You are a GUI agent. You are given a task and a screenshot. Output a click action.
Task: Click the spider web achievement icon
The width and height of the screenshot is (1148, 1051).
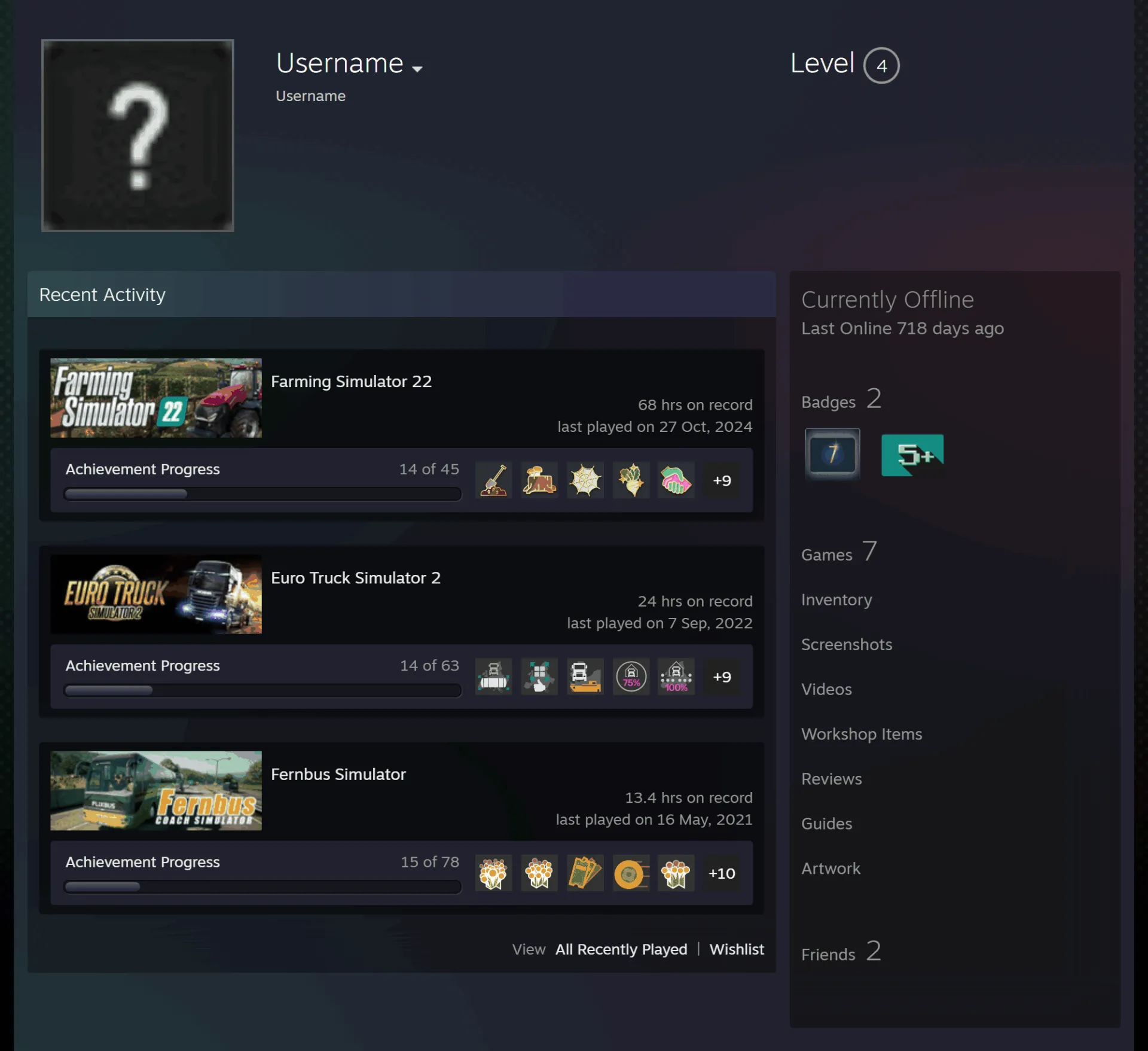(x=585, y=480)
